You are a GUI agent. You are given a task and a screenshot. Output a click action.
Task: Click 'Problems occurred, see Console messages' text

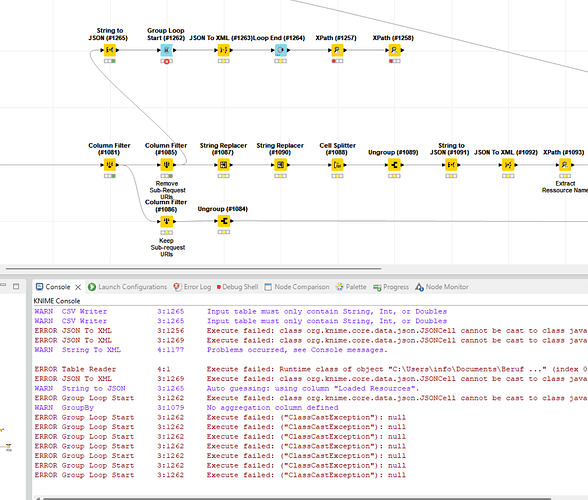pyautogui.click(x=297, y=350)
